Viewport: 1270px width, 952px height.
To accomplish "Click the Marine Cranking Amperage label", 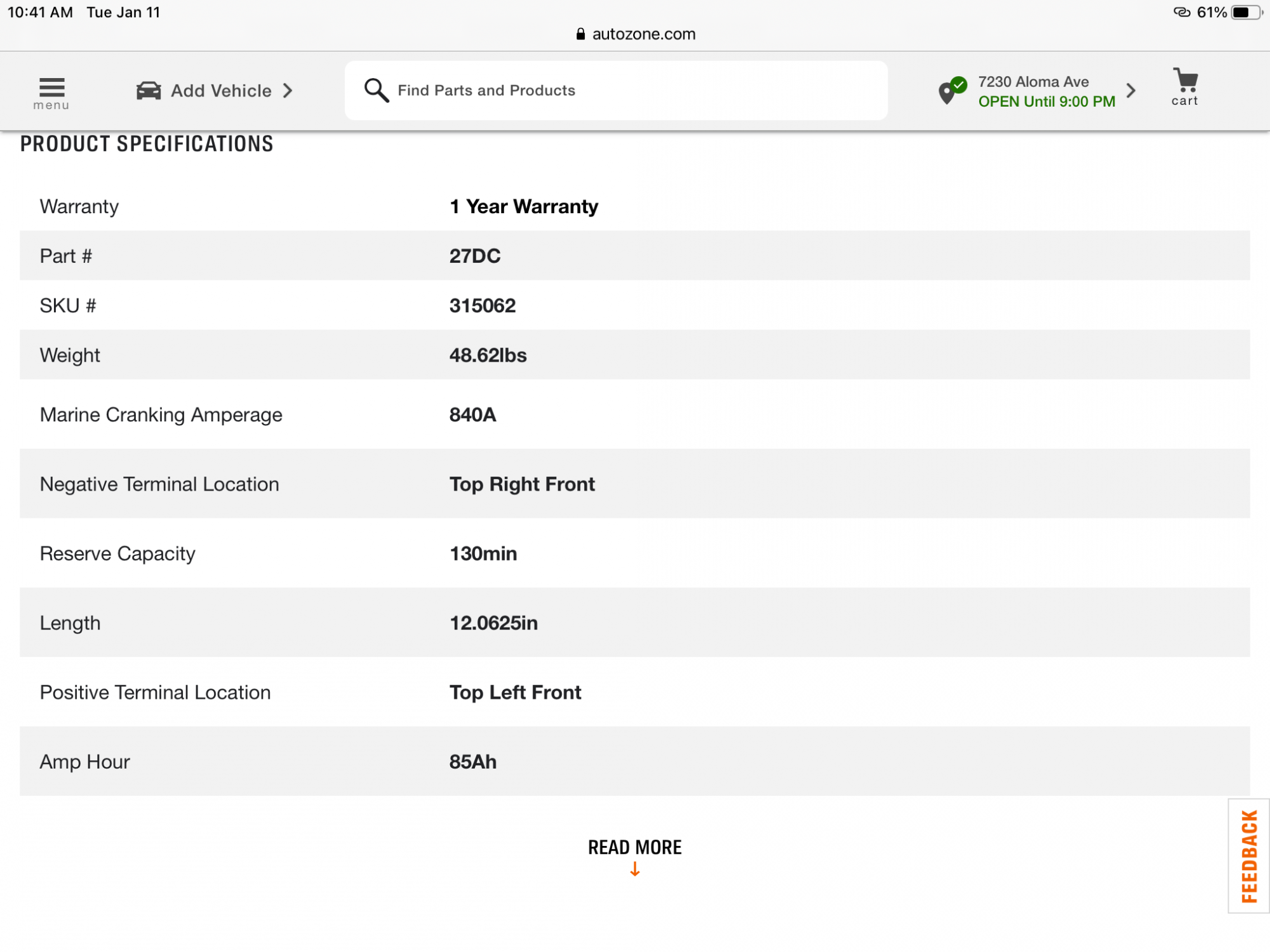I will coord(161,415).
